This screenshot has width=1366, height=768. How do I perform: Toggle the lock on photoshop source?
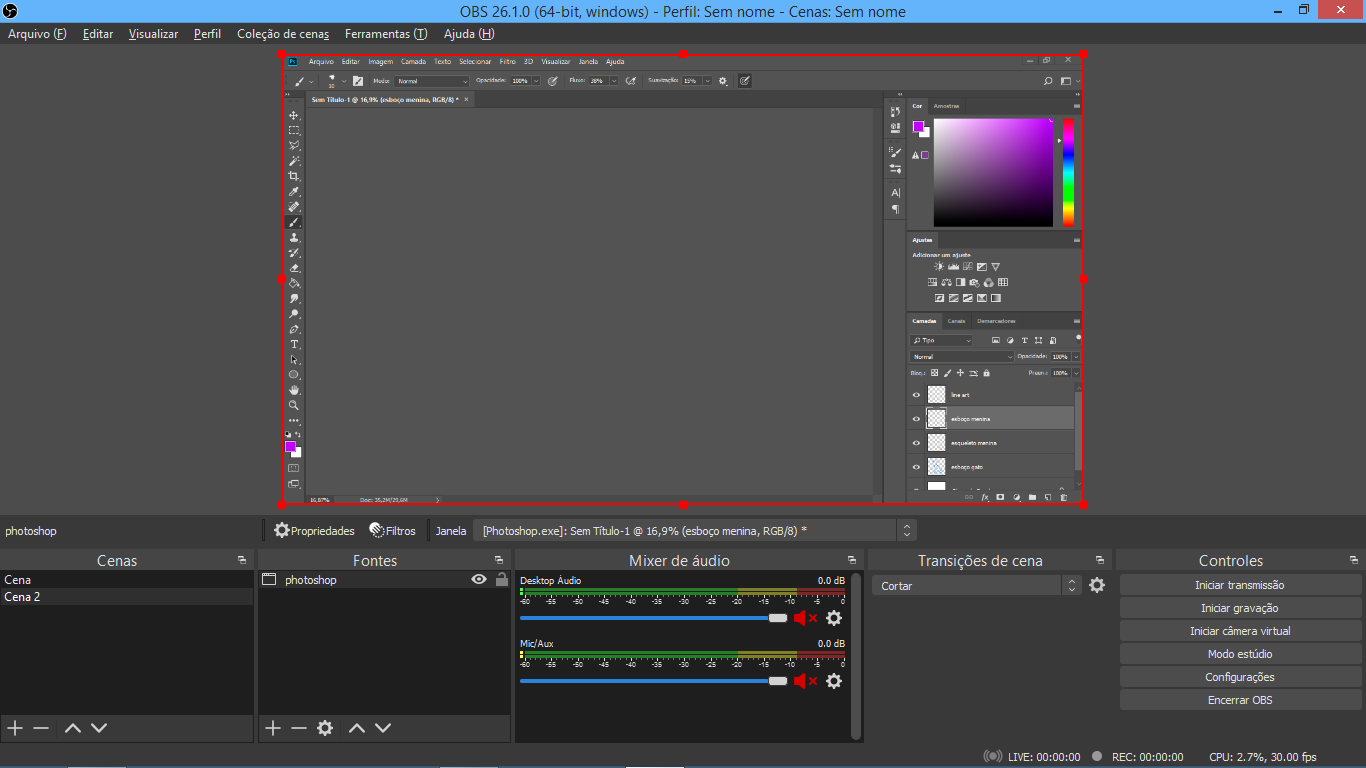502,579
